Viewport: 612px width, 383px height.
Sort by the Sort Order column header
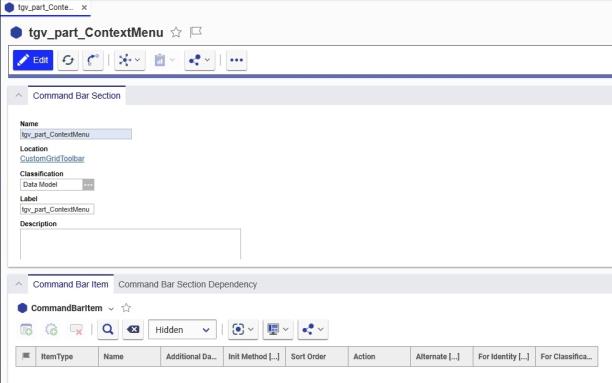click(x=317, y=356)
